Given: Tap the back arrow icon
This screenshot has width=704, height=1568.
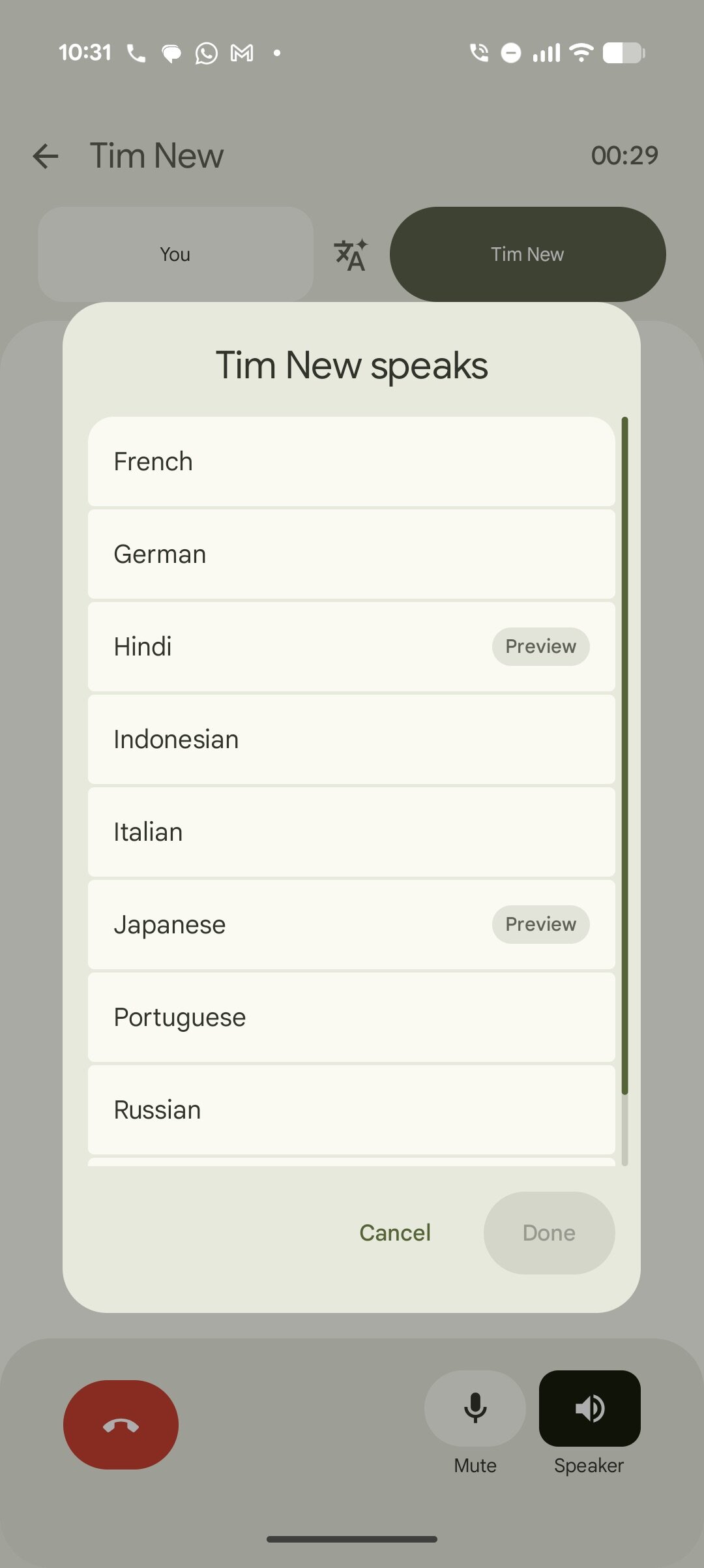Looking at the screenshot, I should coord(46,156).
